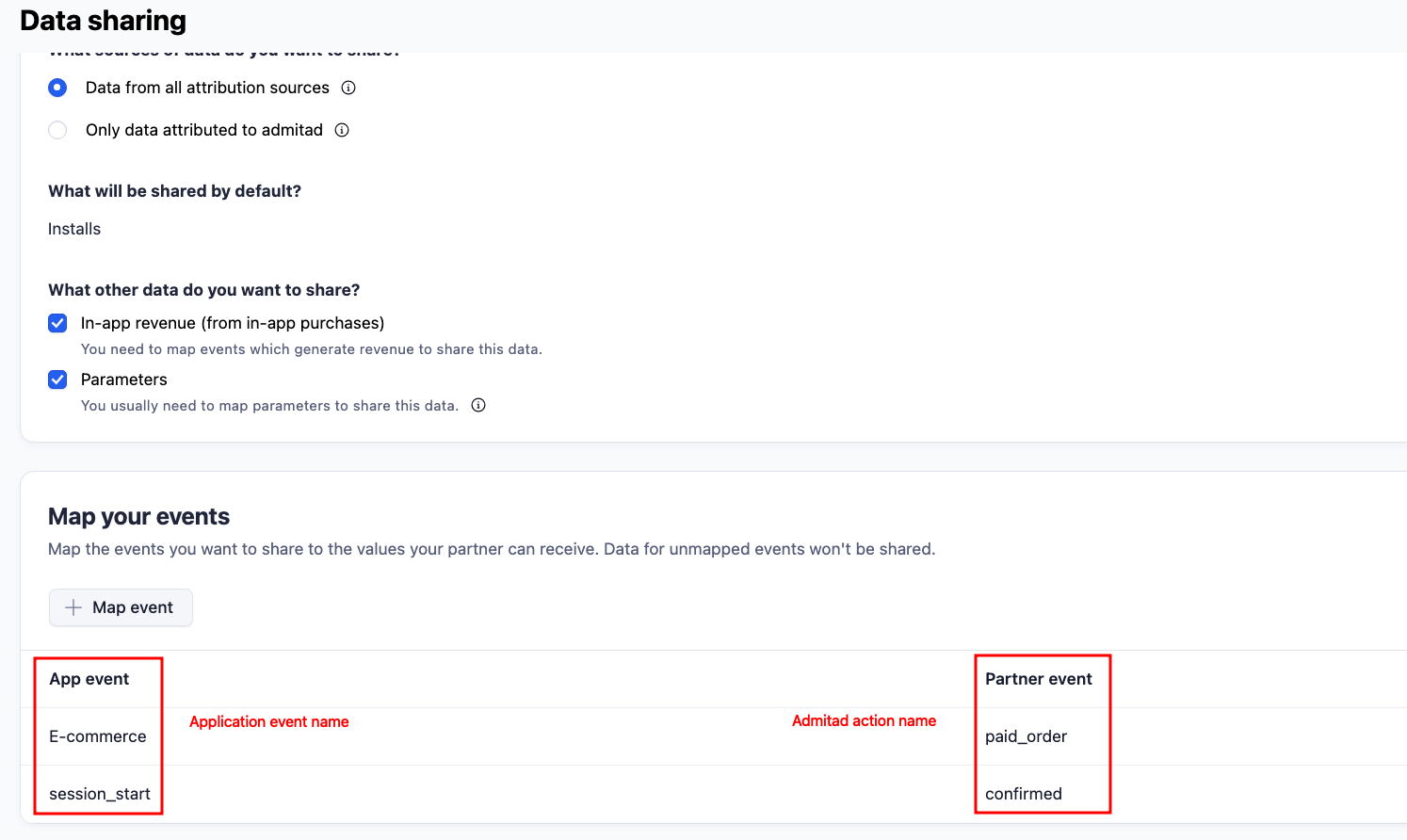
Task: Click info icon next to admitad-only option
Action: coord(342,130)
